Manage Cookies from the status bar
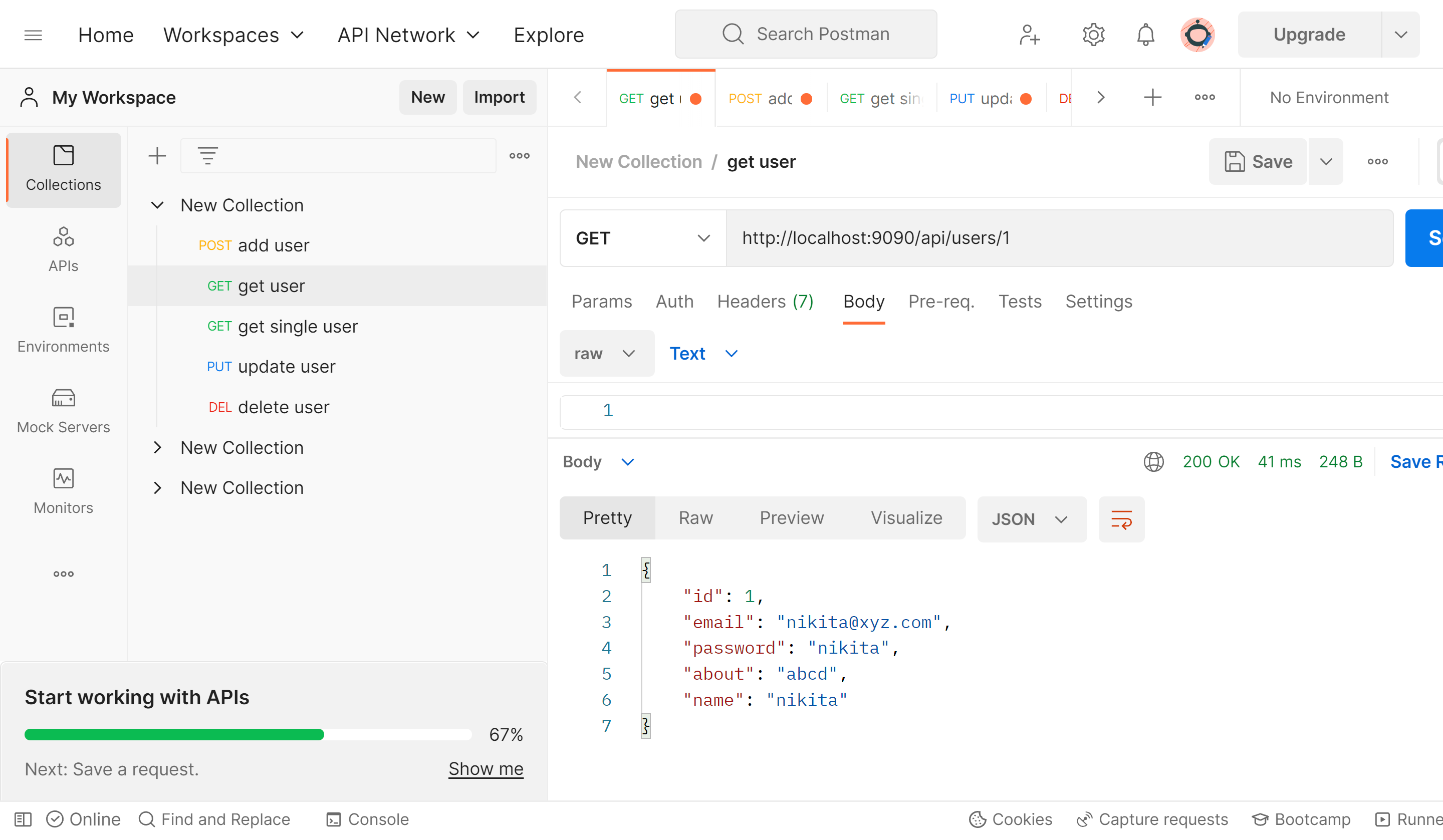The height and width of the screenshot is (840, 1443). click(x=1010, y=819)
